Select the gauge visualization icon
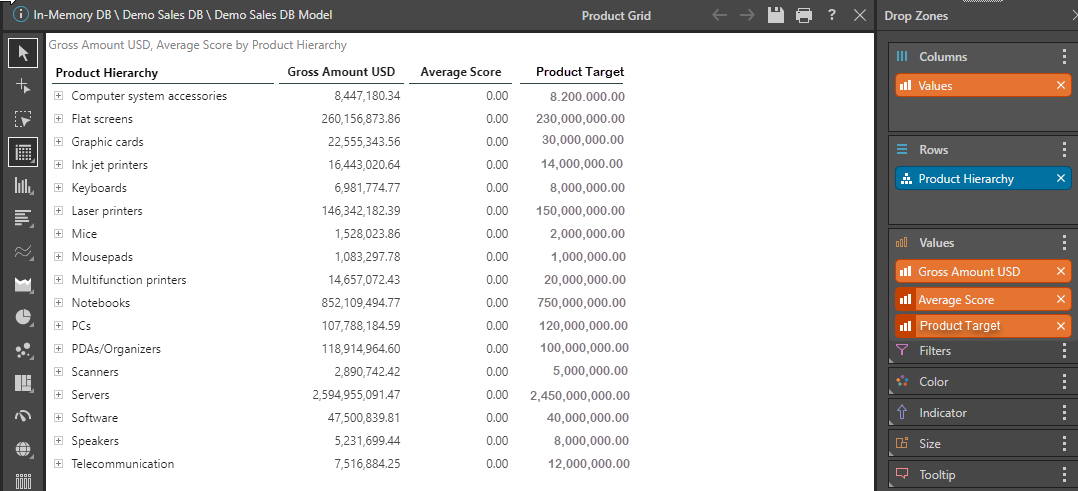 [x=23, y=417]
